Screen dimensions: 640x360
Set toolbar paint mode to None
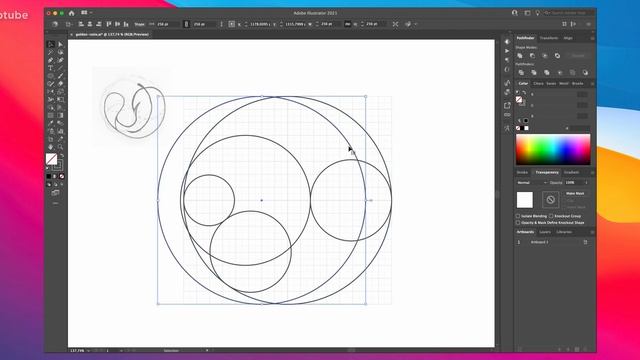pyautogui.click(x=62, y=176)
